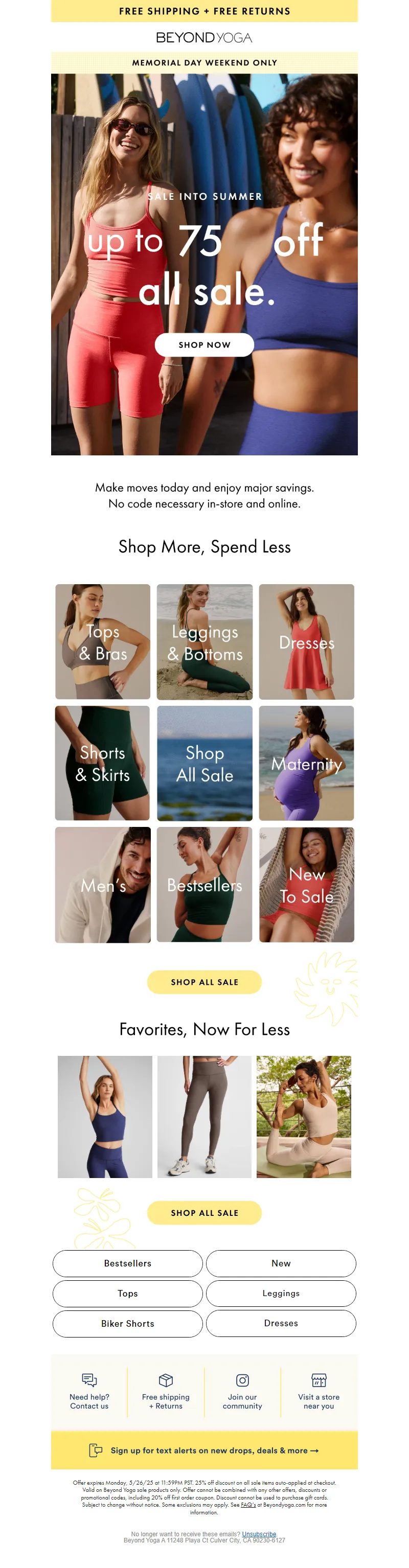This screenshot has height=1568, width=409.
Task: Click the Shop Now button
Action: tap(204, 344)
